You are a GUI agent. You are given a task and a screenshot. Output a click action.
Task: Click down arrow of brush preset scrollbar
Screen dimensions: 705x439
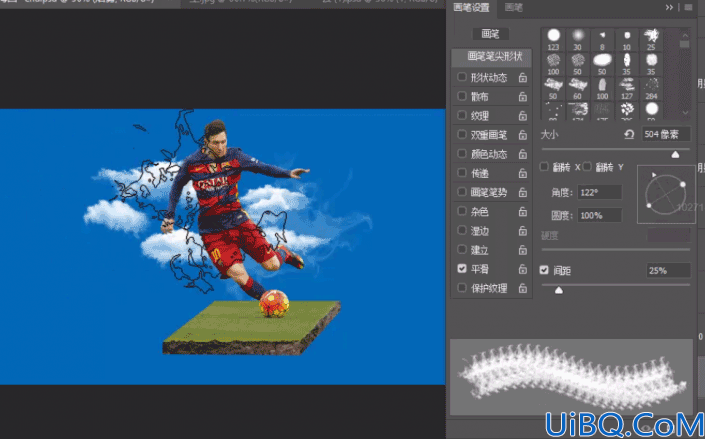[684, 112]
